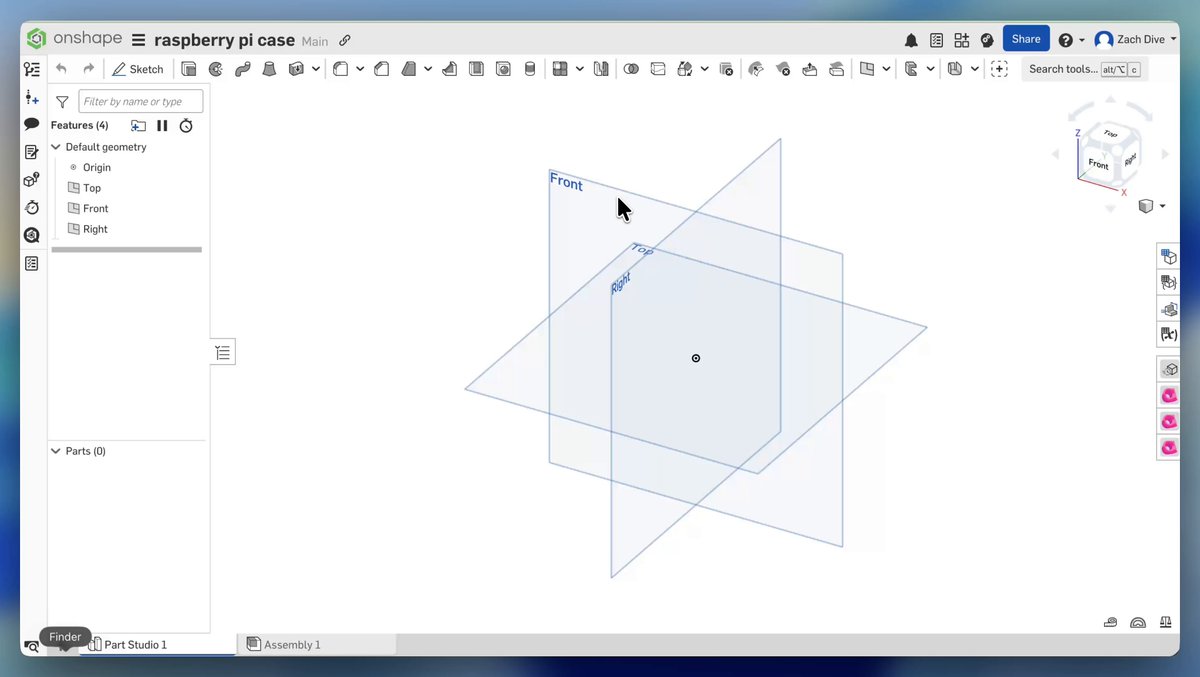Image resolution: width=1200 pixels, height=677 pixels.
Task: Start a new Sketch
Action: [x=138, y=69]
